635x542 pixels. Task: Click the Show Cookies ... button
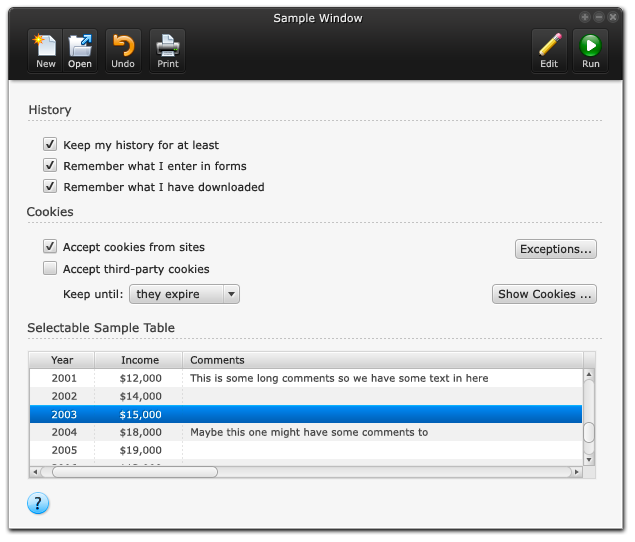point(544,294)
